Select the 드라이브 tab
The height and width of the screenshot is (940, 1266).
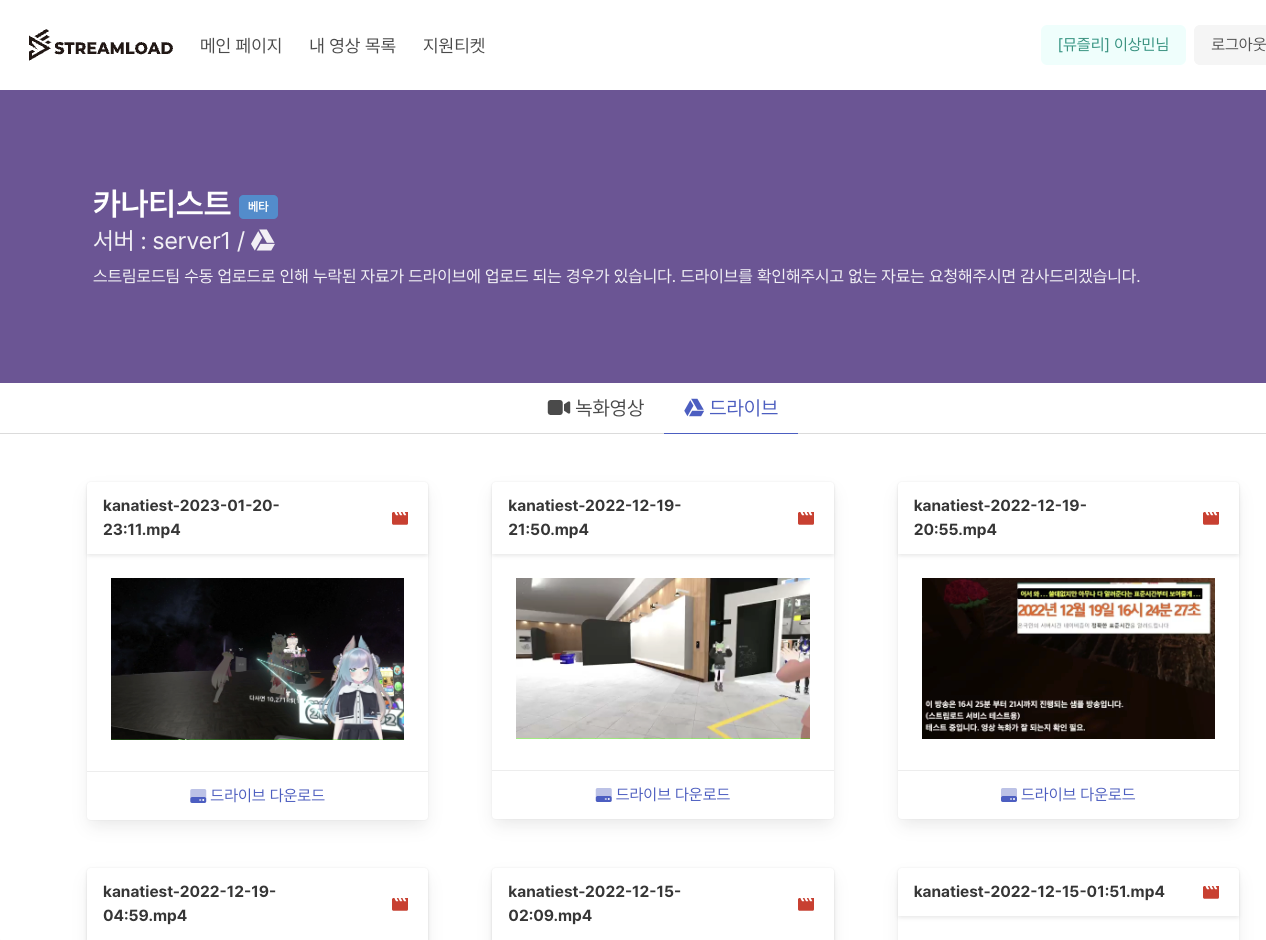[x=731, y=408]
